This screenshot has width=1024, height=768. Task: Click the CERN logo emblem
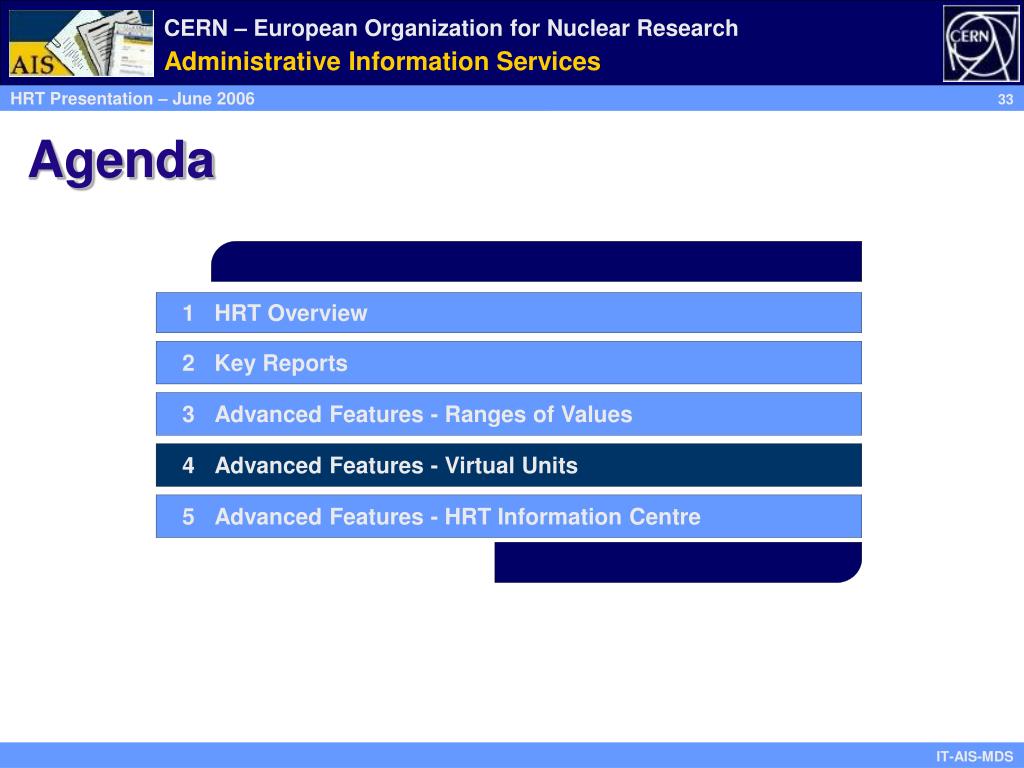(x=981, y=43)
